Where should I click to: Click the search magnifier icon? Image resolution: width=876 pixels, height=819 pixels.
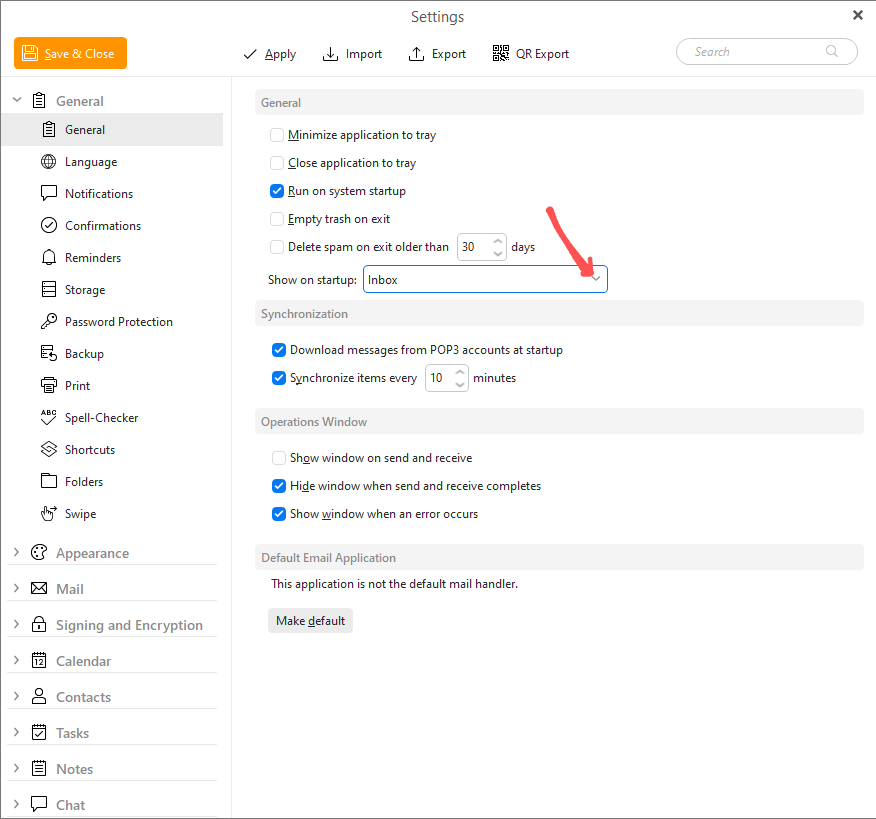(832, 51)
